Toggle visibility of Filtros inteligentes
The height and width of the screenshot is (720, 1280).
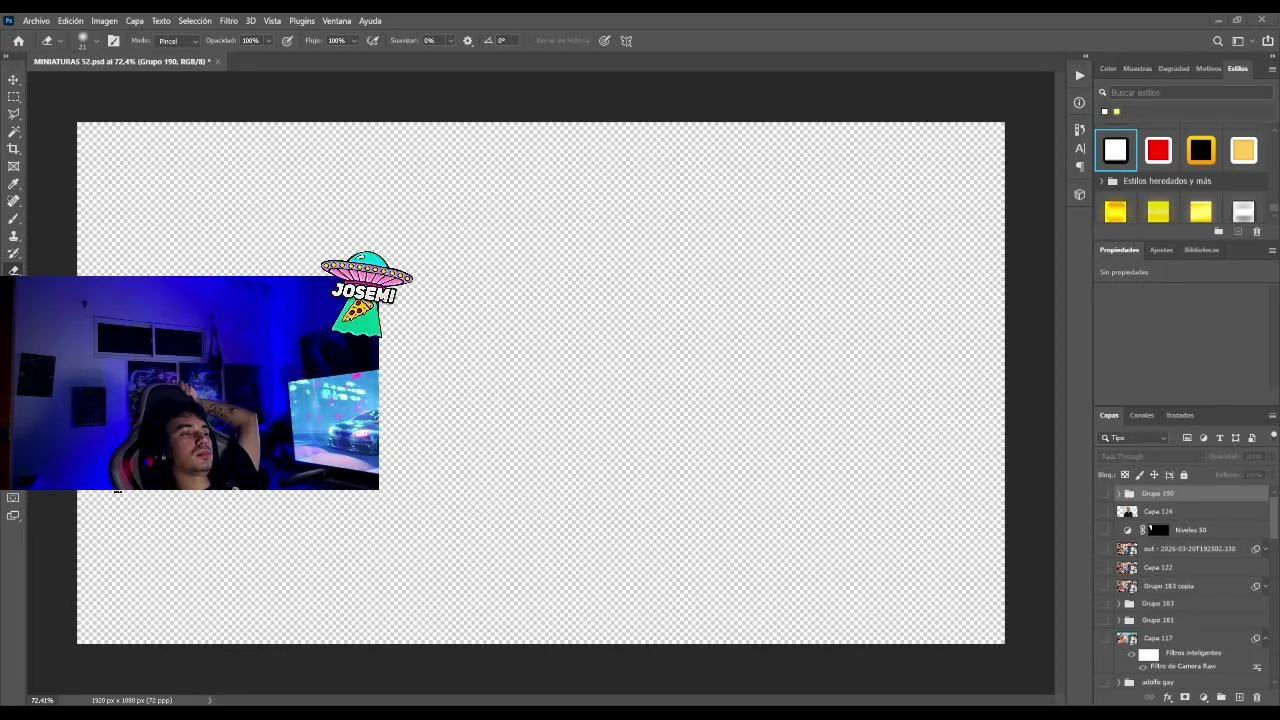point(1132,654)
